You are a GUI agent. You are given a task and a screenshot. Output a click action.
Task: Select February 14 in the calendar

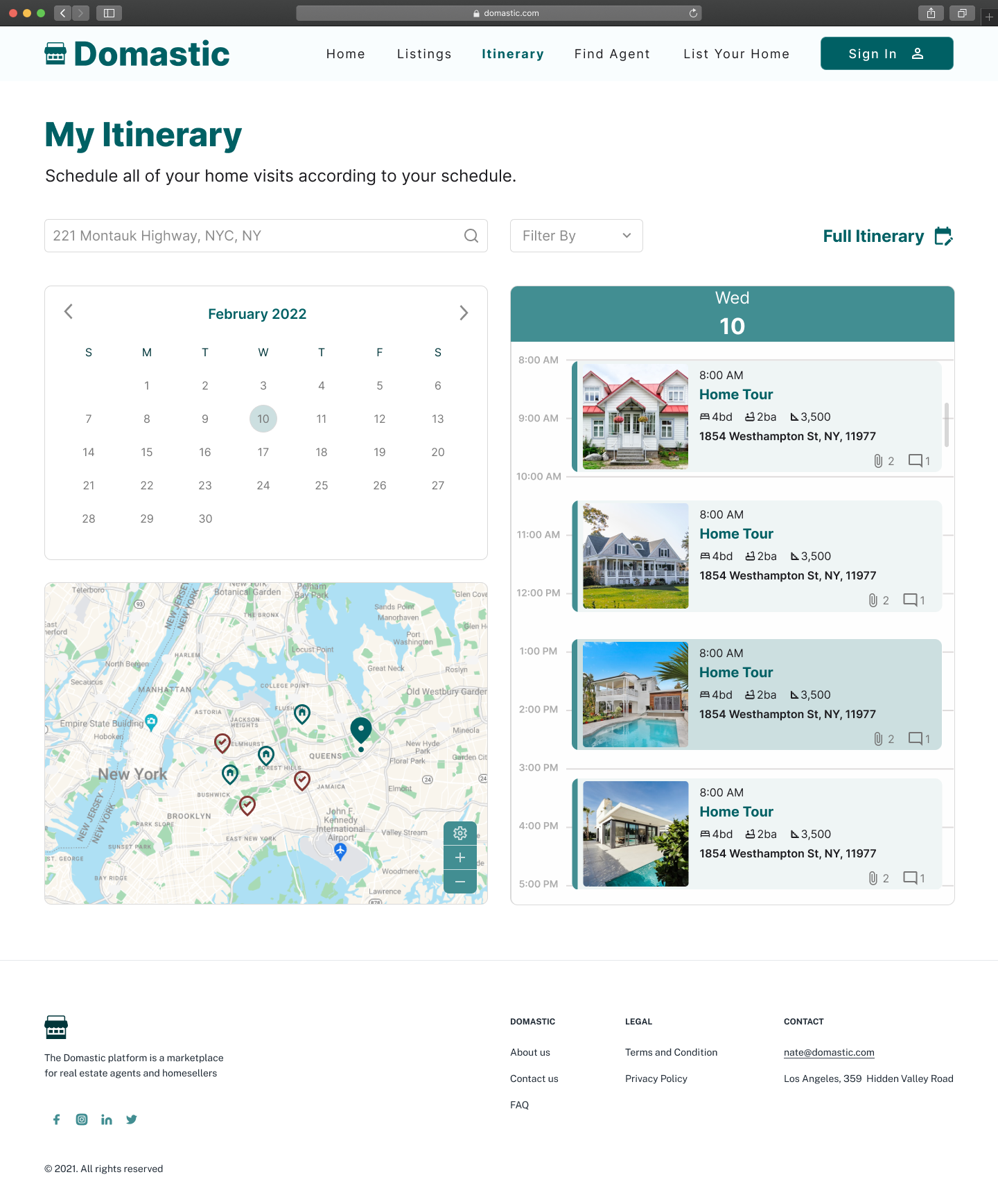pyautogui.click(x=89, y=452)
